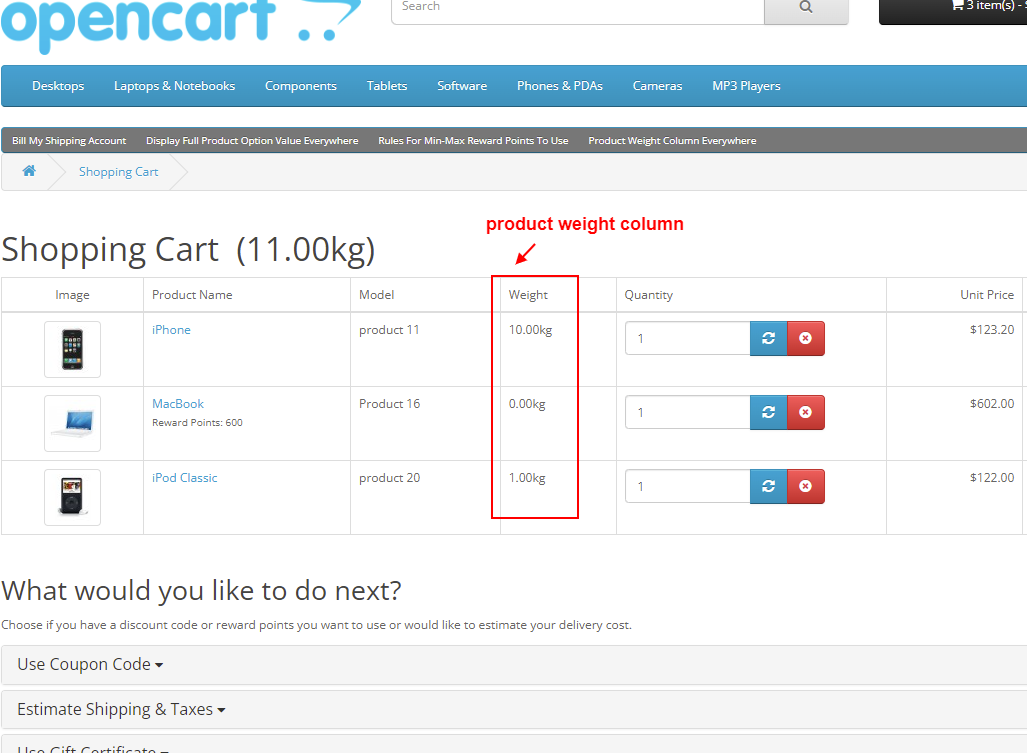The image size is (1027, 753).
Task: Delete iPod Classic from the cart
Action: (806, 487)
